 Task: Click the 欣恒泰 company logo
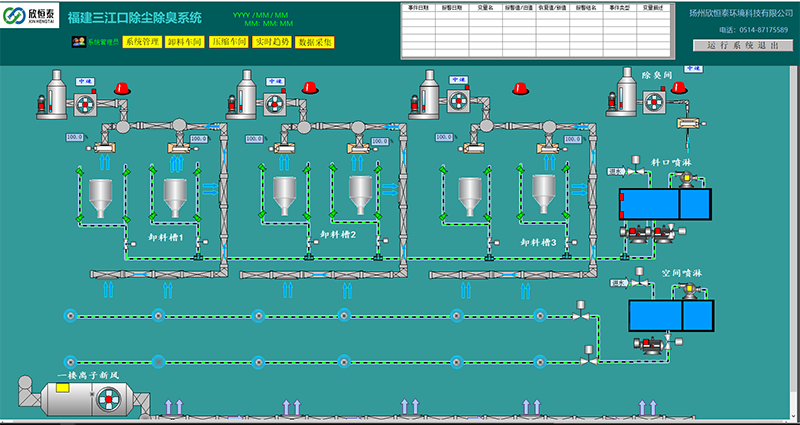[x=30, y=15]
